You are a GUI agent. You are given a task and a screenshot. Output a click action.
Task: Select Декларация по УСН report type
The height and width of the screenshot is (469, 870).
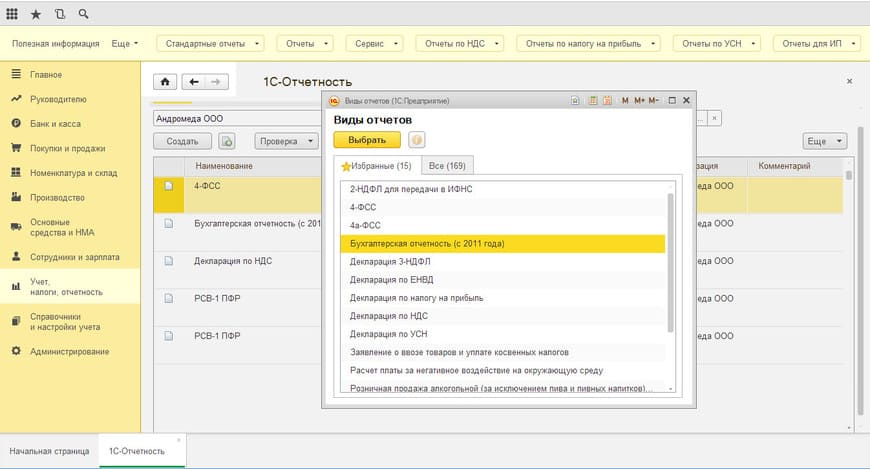pyautogui.click(x=503, y=334)
